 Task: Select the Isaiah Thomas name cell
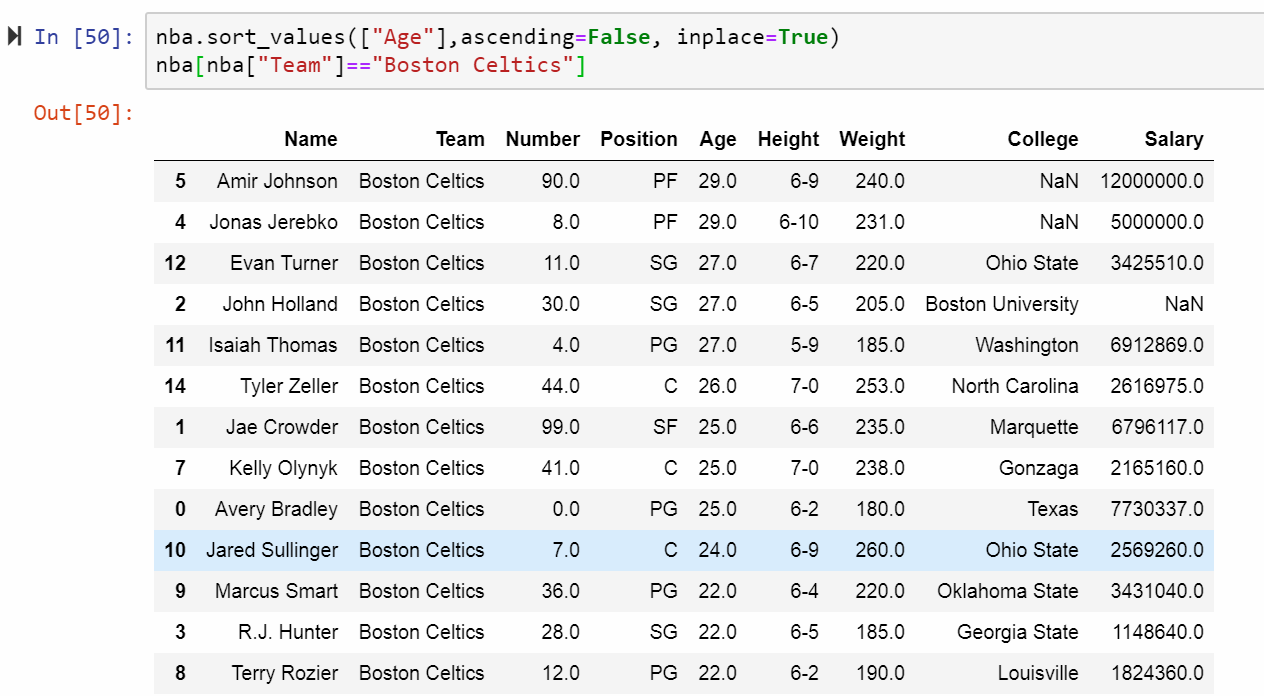273,345
